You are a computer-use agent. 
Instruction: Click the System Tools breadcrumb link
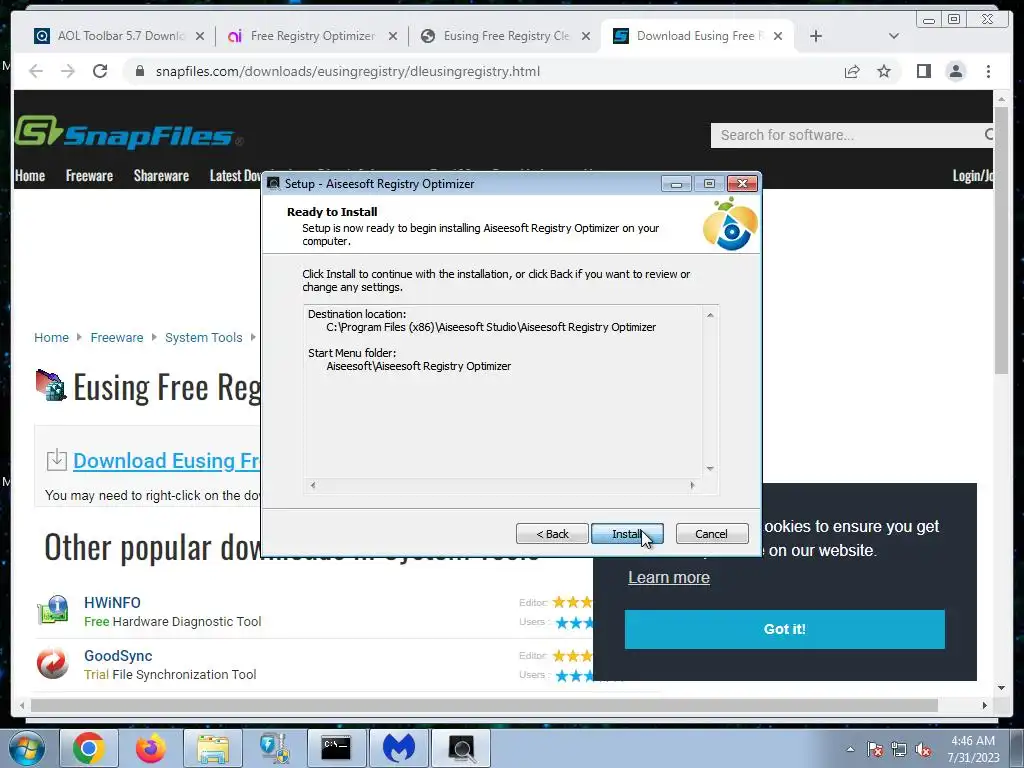pyautogui.click(x=204, y=338)
